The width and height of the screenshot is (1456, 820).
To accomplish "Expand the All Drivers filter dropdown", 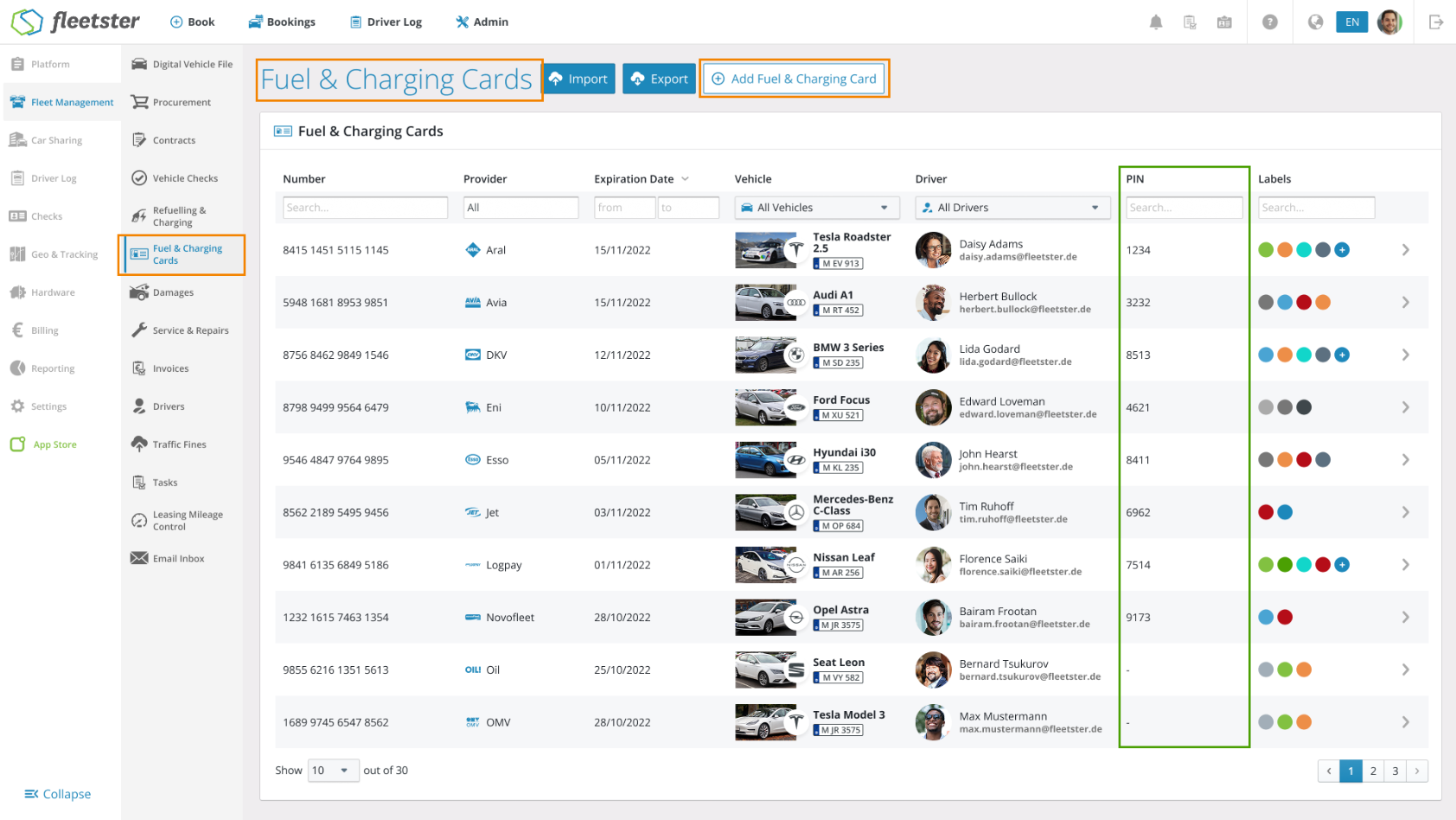I will click(x=1012, y=208).
